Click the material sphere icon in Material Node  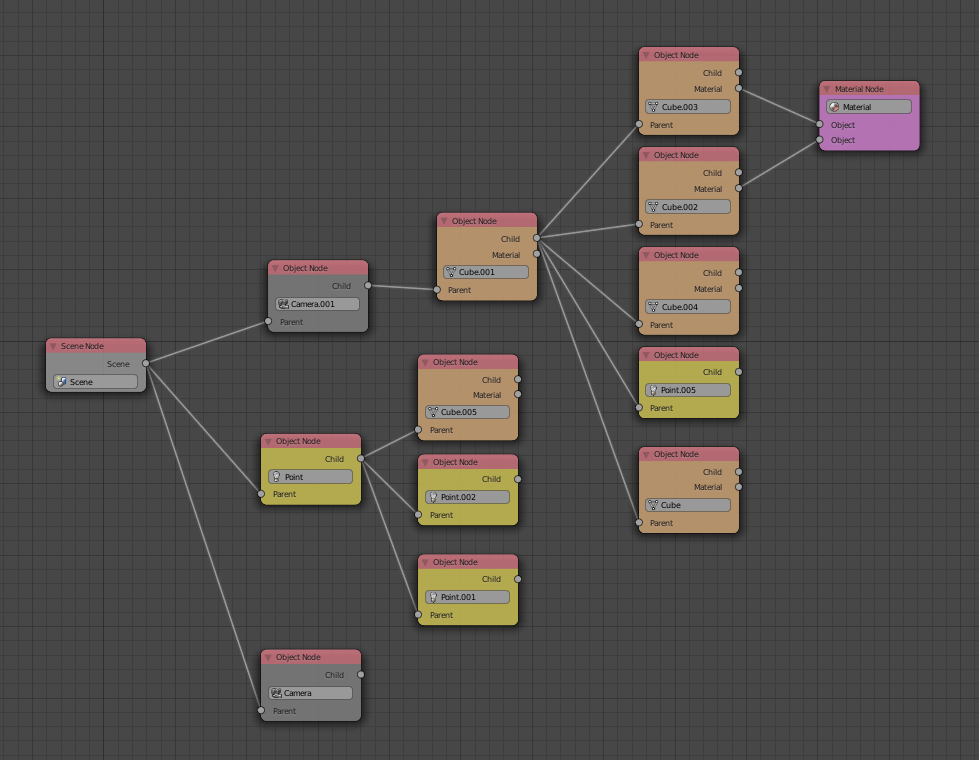point(834,107)
